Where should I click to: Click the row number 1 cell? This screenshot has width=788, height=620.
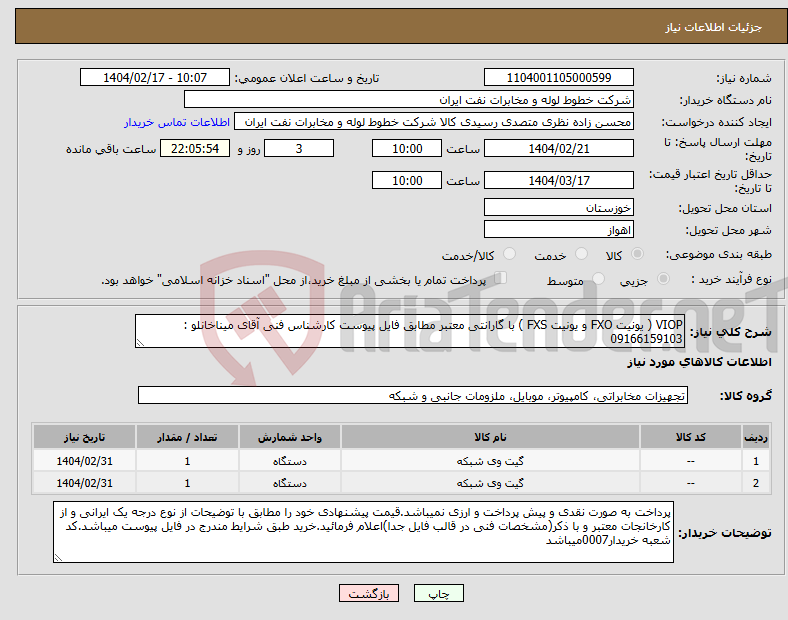[x=755, y=461]
